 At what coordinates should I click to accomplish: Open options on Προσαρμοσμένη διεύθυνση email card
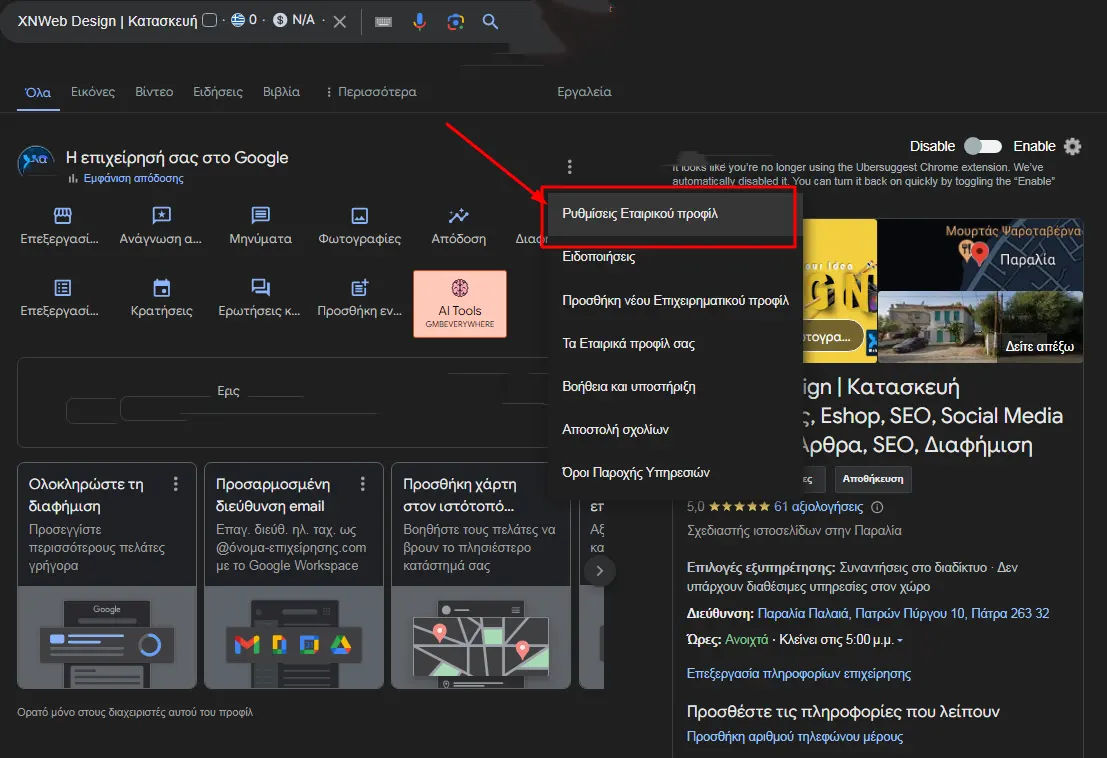(363, 483)
